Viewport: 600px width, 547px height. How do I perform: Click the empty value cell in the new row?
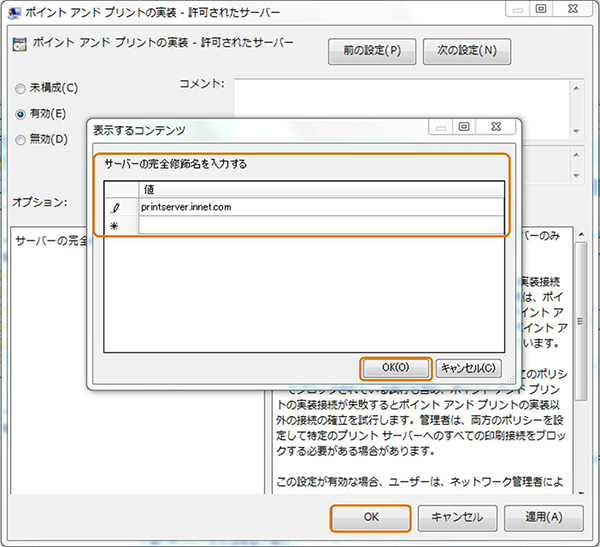point(320,226)
